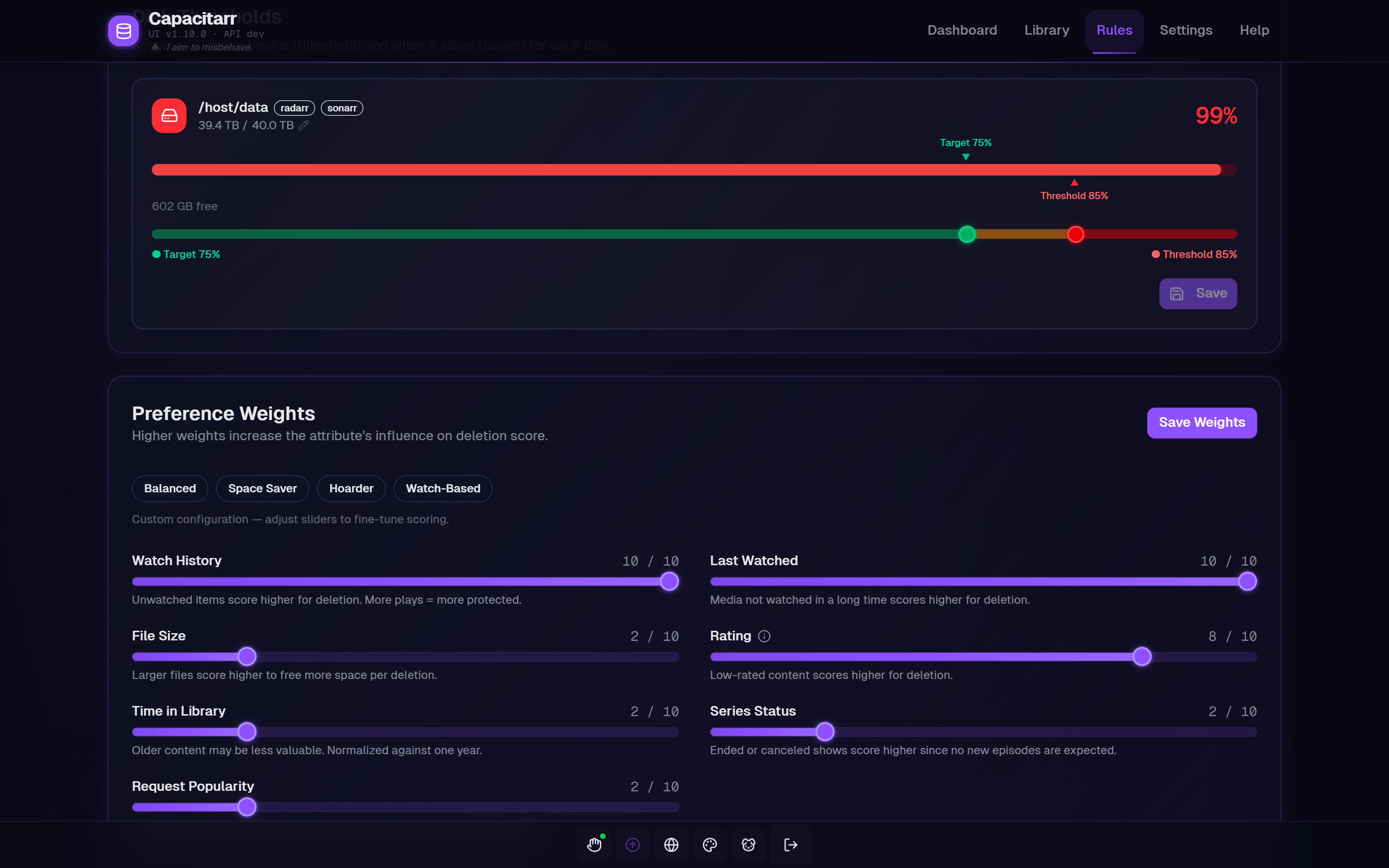Save the /host/data disk thresholds
The image size is (1389, 868).
1198,294
